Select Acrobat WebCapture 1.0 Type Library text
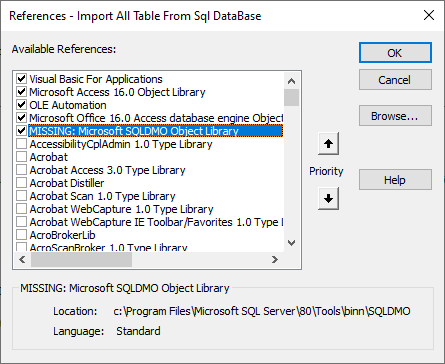 click(121, 209)
